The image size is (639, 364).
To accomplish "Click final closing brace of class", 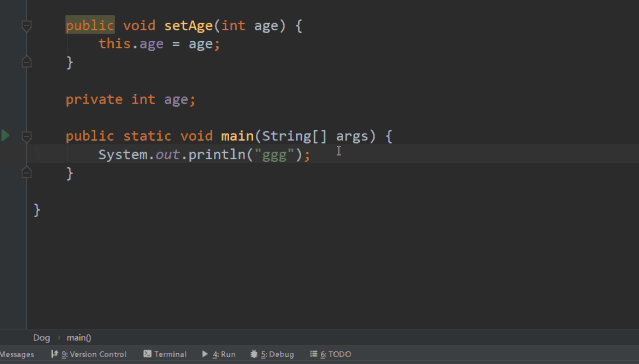I will point(37,210).
